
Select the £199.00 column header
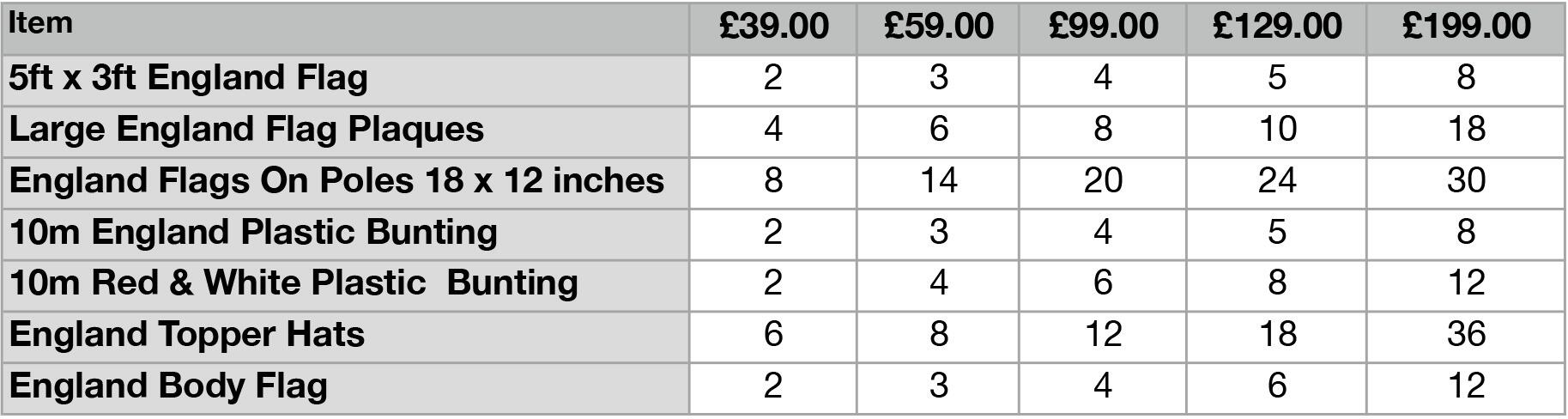click(1466, 29)
